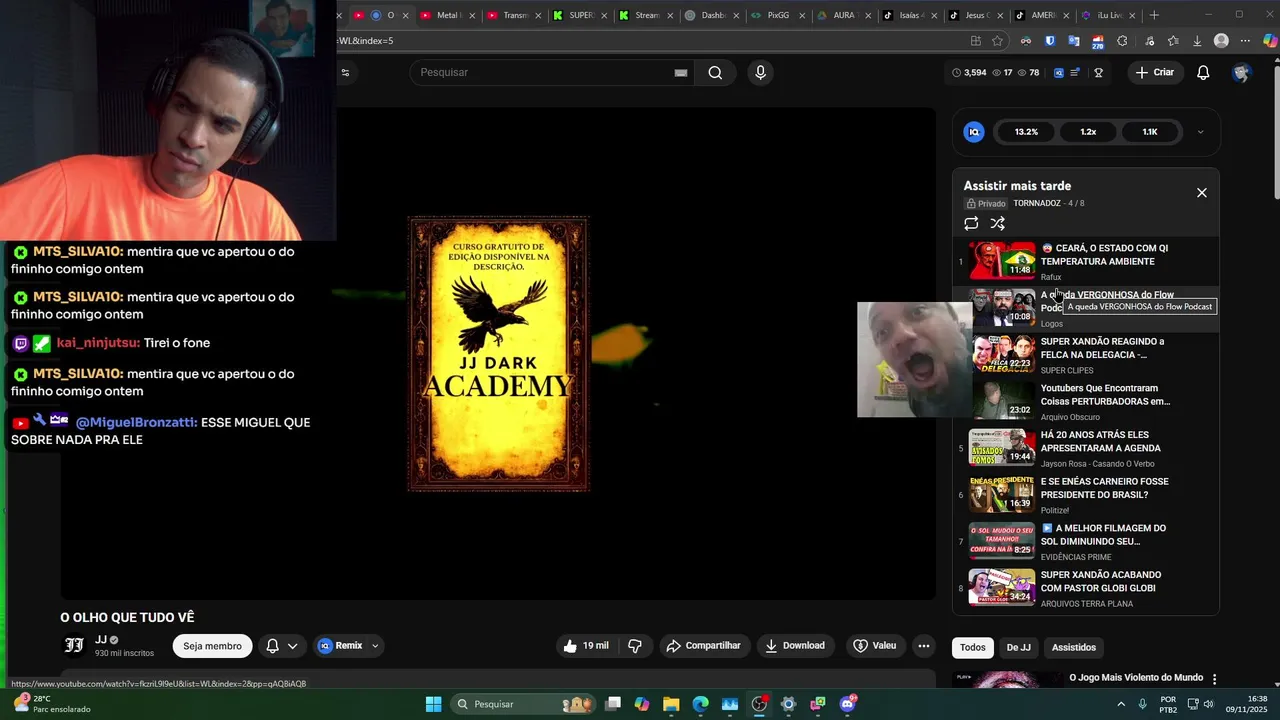Click Seja membro button
1280x720 pixels.
point(212,646)
